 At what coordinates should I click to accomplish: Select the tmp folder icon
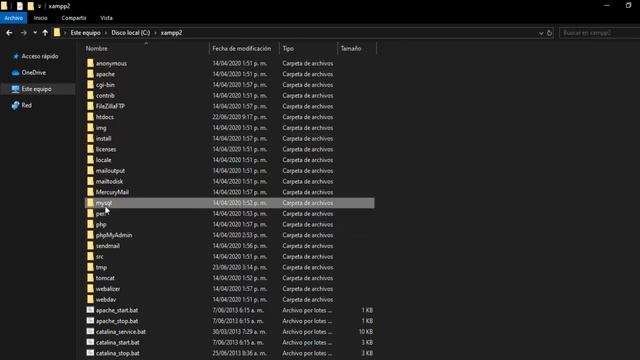coord(90,267)
